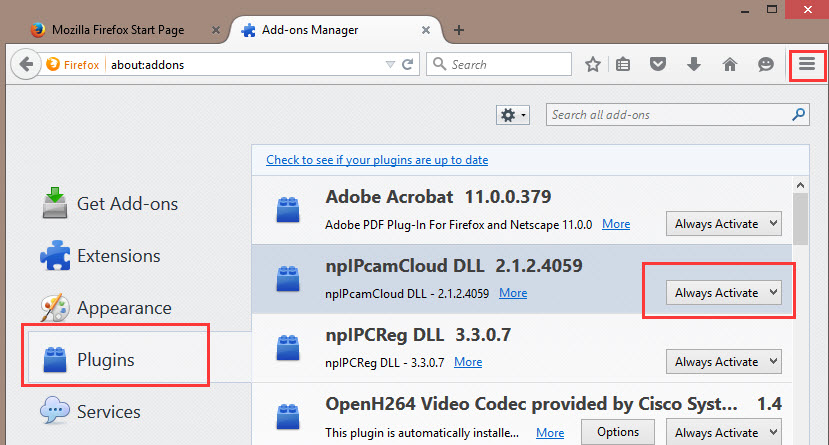Viewport: 829px width, 445px height.
Task: Select Extensions in the sidebar
Action: [x=118, y=256]
